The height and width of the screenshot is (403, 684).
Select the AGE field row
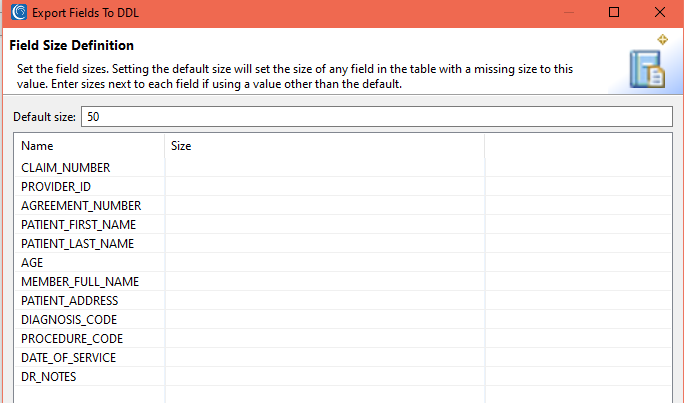[343, 263]
